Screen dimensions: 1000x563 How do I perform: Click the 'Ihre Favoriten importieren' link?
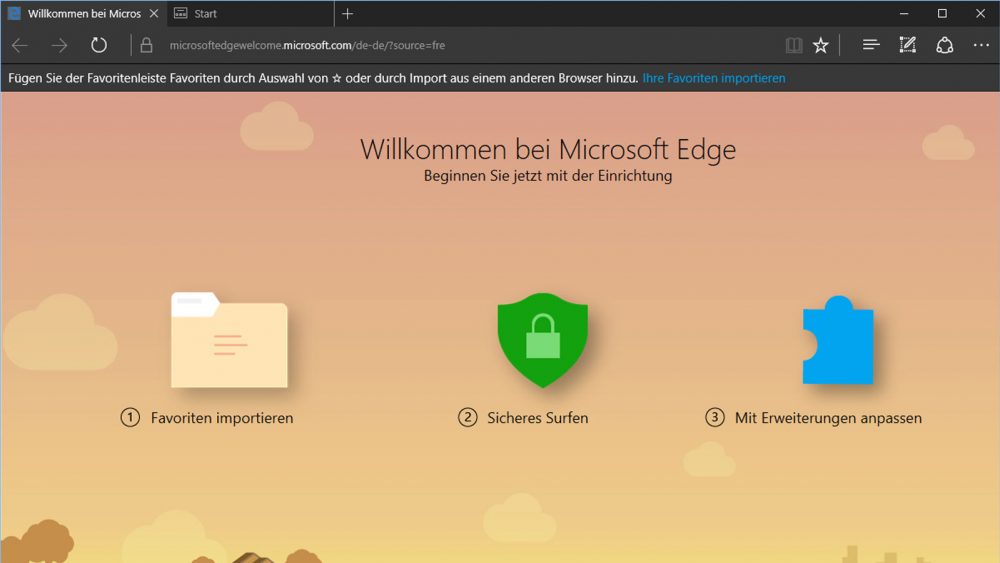[x=713, y=78]
